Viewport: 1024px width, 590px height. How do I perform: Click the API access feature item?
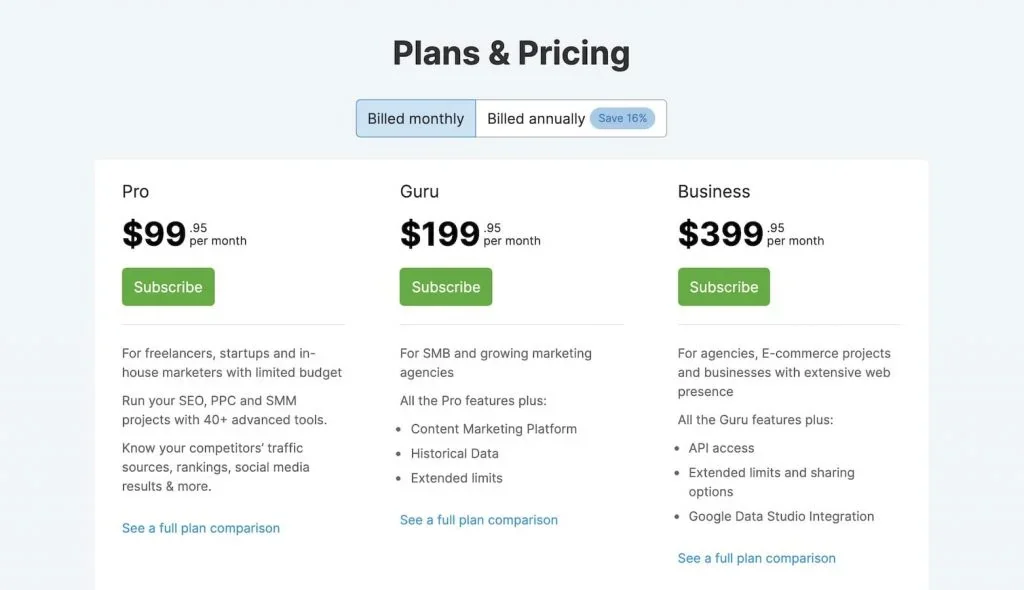tap(721, 448)
